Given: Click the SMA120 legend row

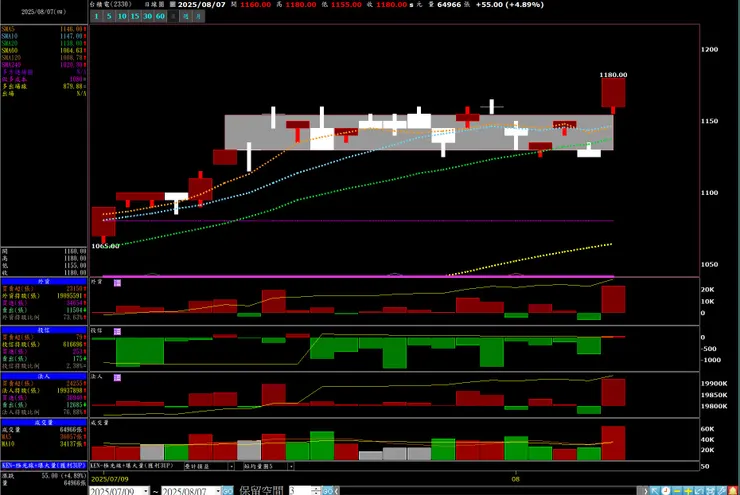Looking at the screenshot, I should (44, 58).
